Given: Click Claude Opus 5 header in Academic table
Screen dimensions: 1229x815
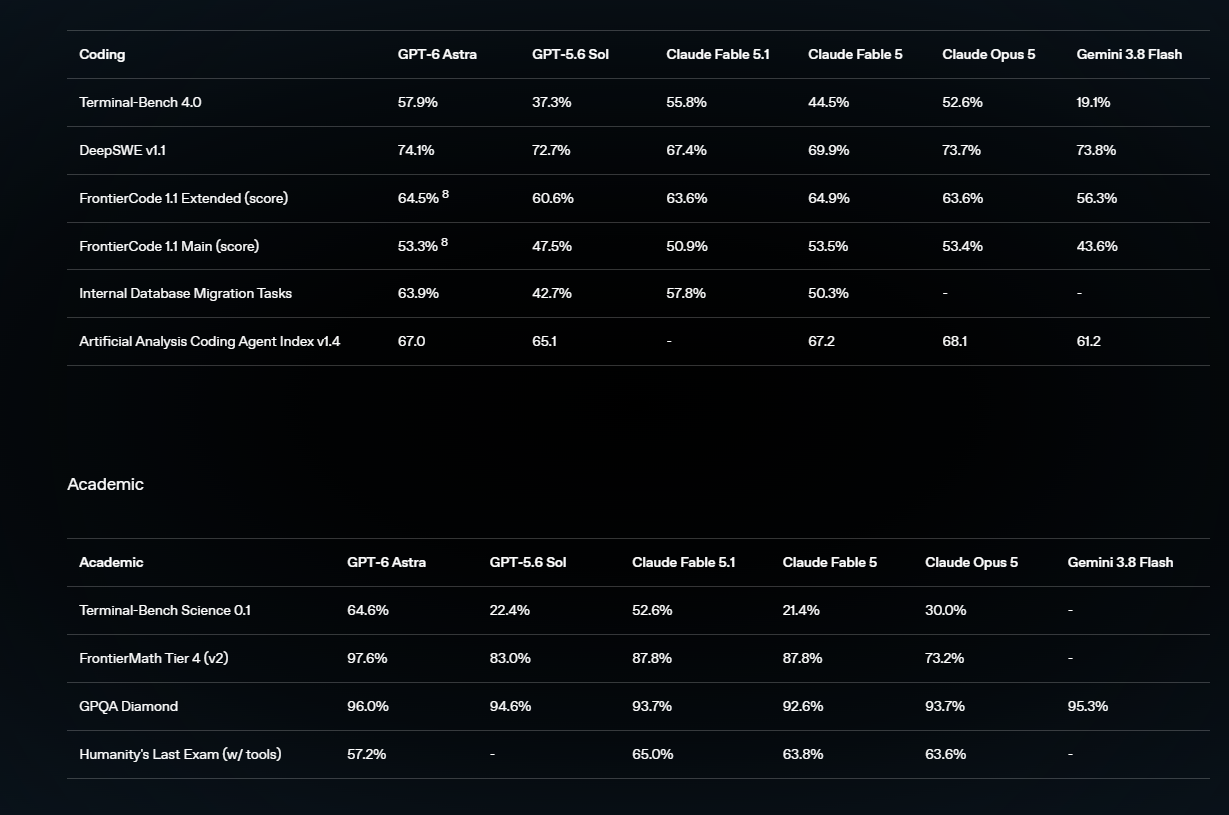Looking at the screenshot, I should tap(971, 562).
